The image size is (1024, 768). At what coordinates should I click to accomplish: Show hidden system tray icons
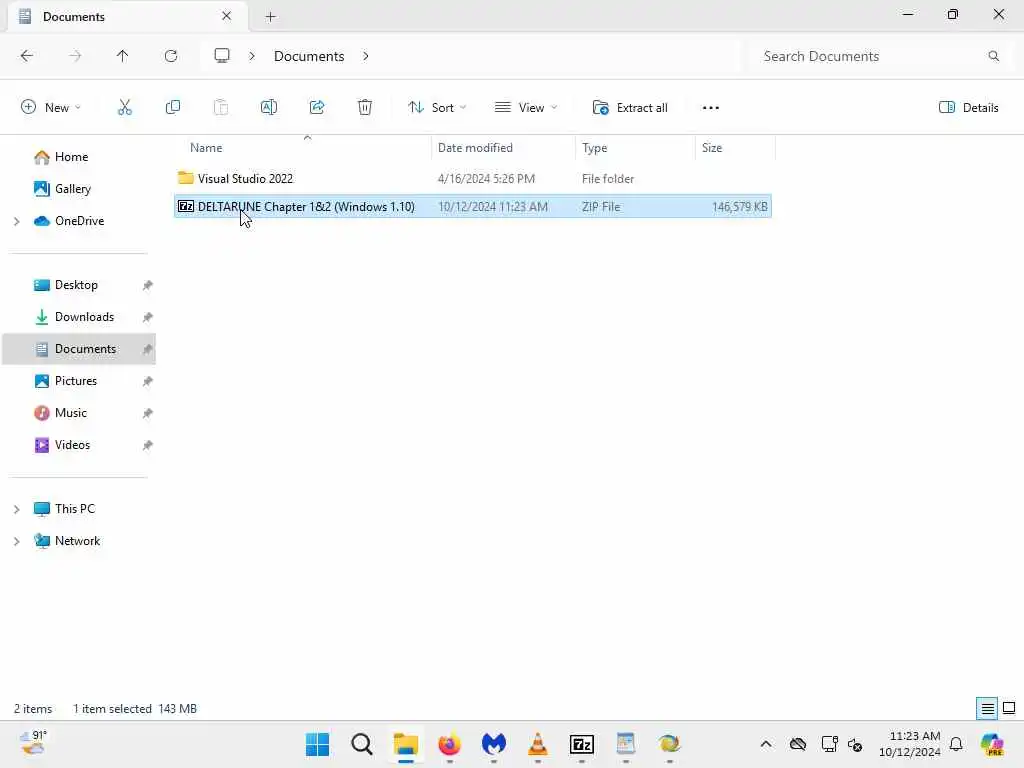point(766,744)
